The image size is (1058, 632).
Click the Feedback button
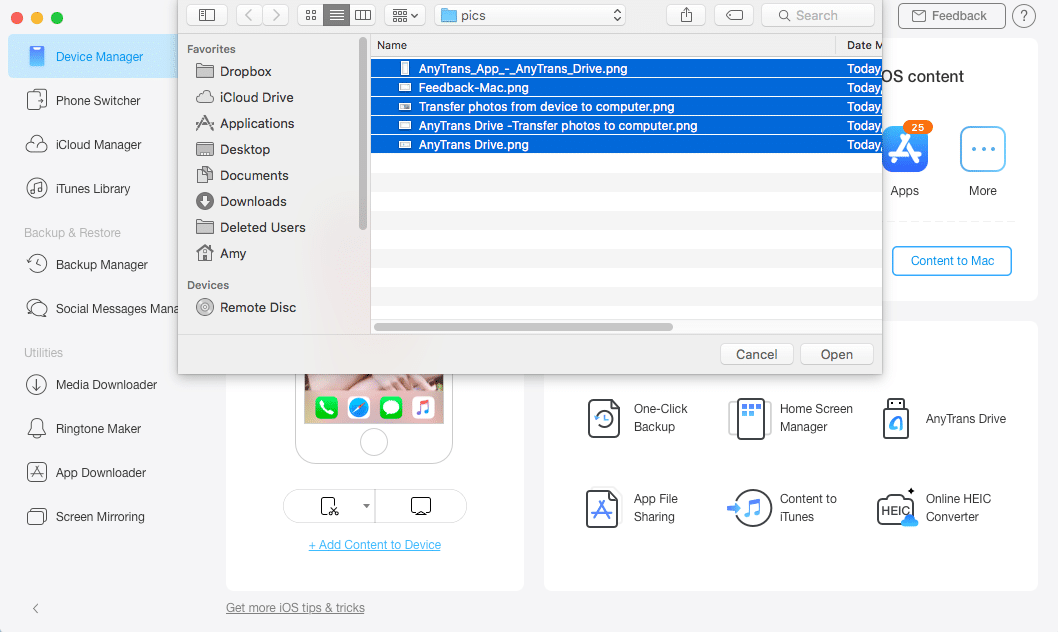pos(951,16)
